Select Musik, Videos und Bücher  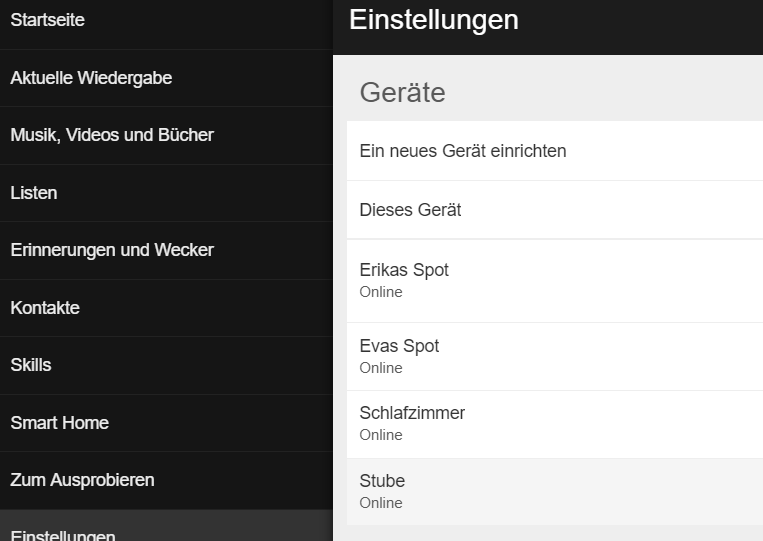pos(112,135)
